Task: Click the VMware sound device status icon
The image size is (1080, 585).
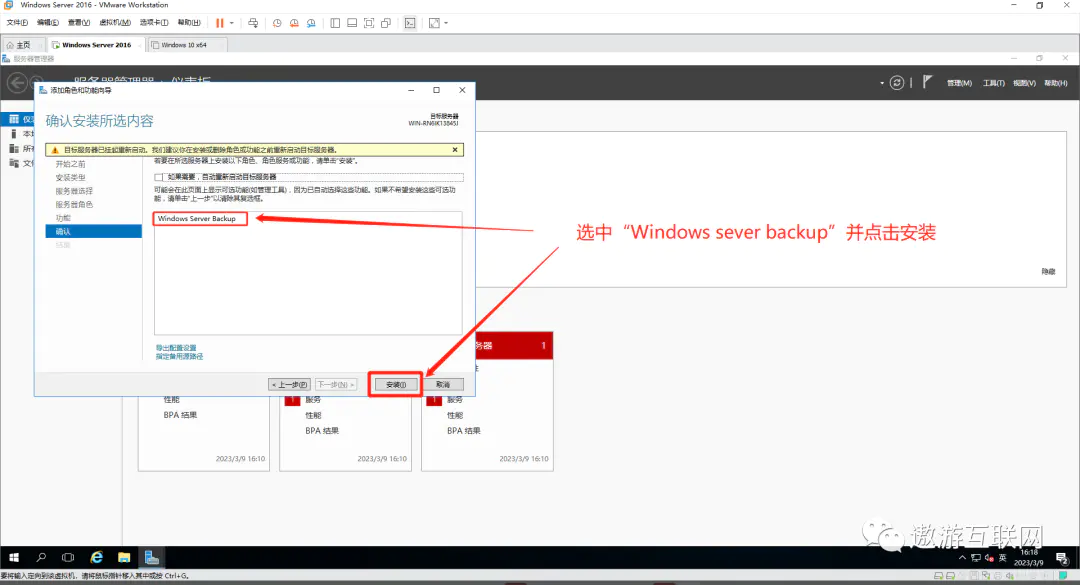Action: coord(1010,576)
